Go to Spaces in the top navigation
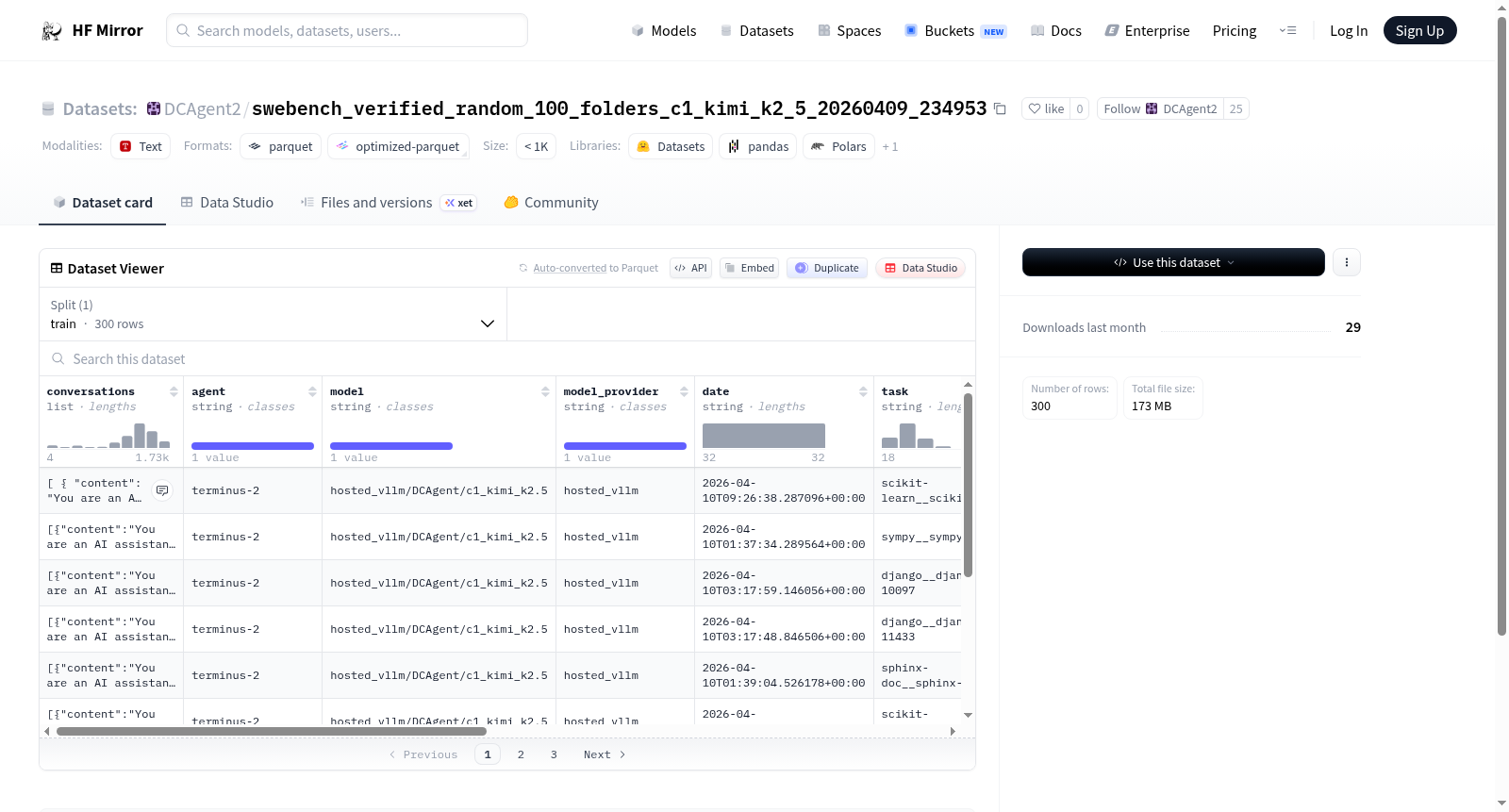Image resolution: width=1509 pixels, height=812 pixels. tap(849, 31)
